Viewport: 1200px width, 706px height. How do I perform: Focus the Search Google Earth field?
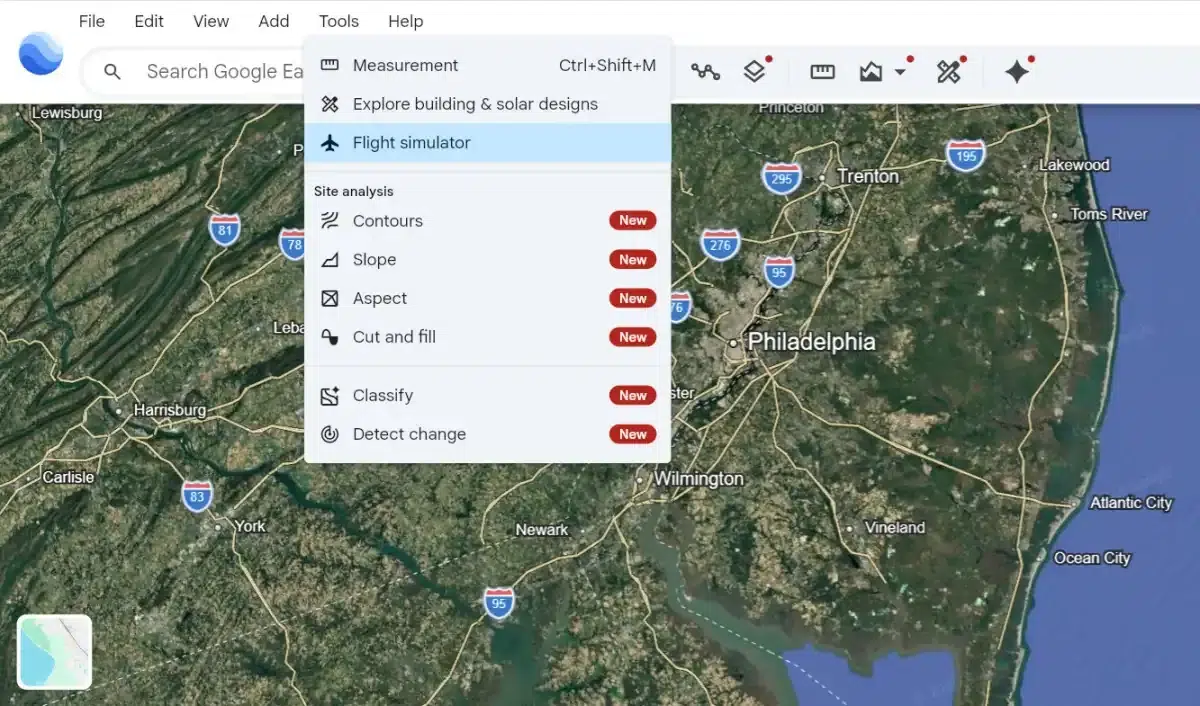coord(225,72)
